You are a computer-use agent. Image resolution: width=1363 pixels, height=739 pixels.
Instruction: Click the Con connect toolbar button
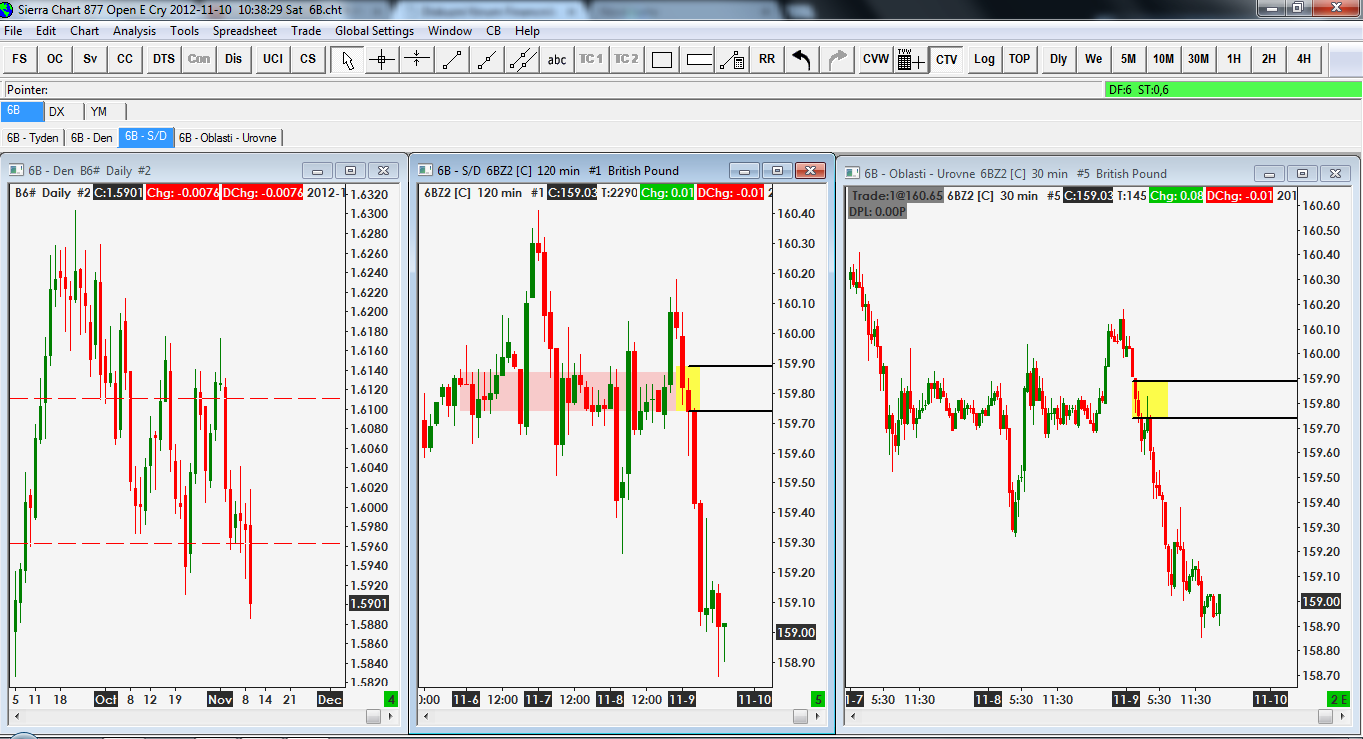[199, 59]
